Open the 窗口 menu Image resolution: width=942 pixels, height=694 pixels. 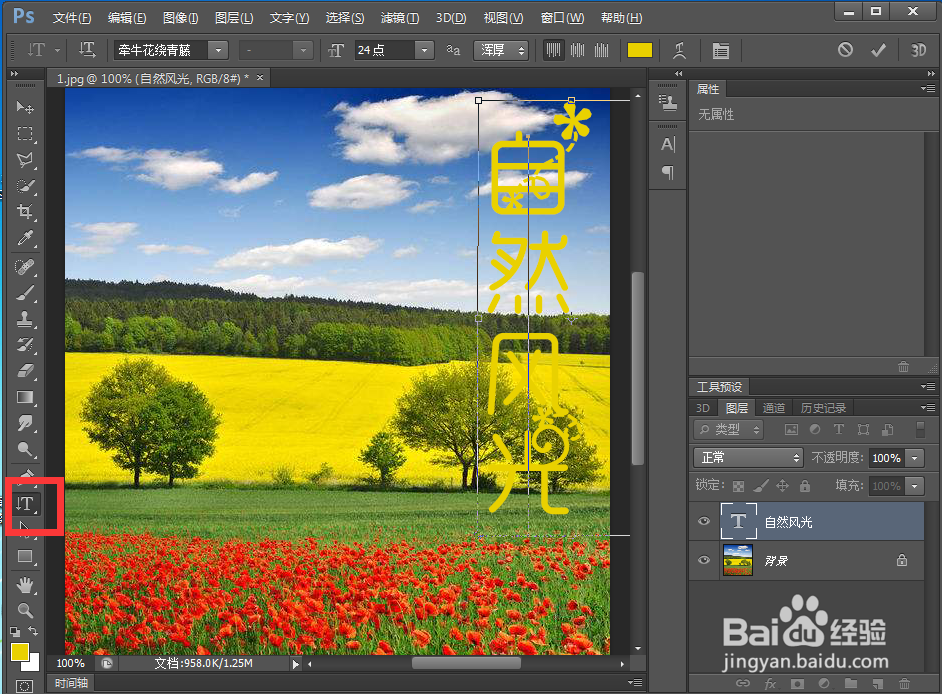click(562, 17)
